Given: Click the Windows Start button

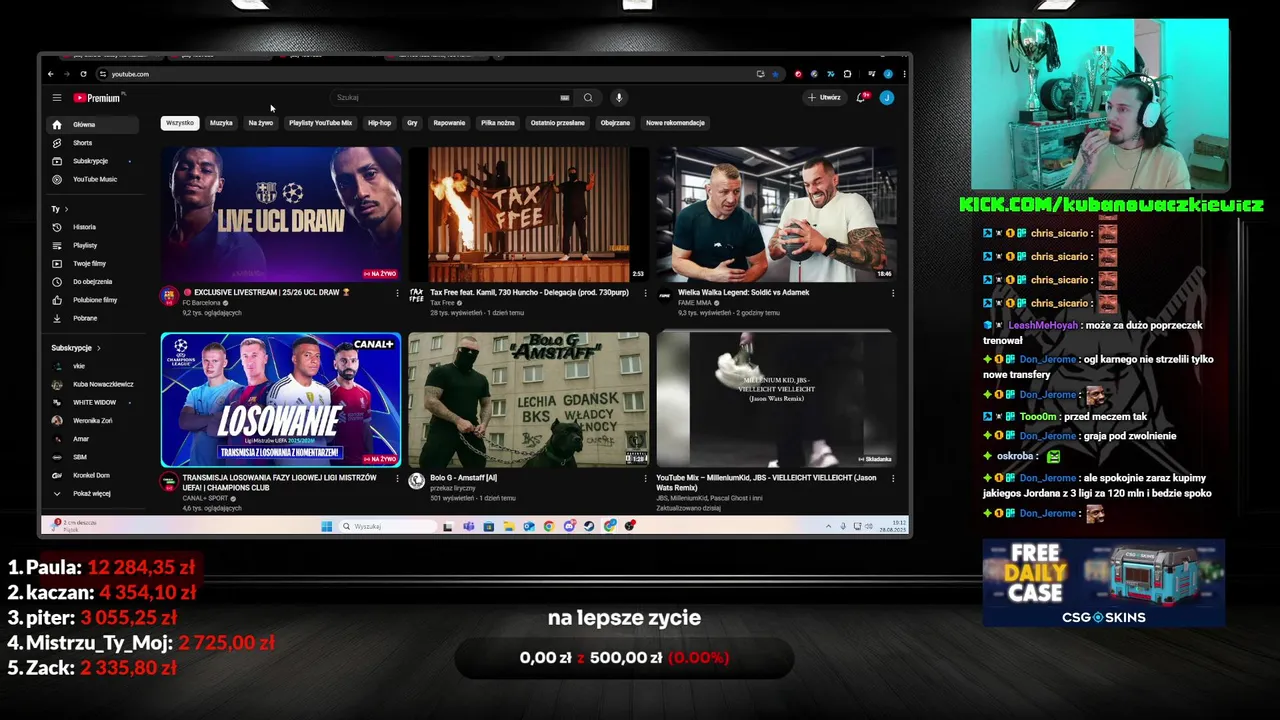Looking at the screenshot, I should (326, 526).
